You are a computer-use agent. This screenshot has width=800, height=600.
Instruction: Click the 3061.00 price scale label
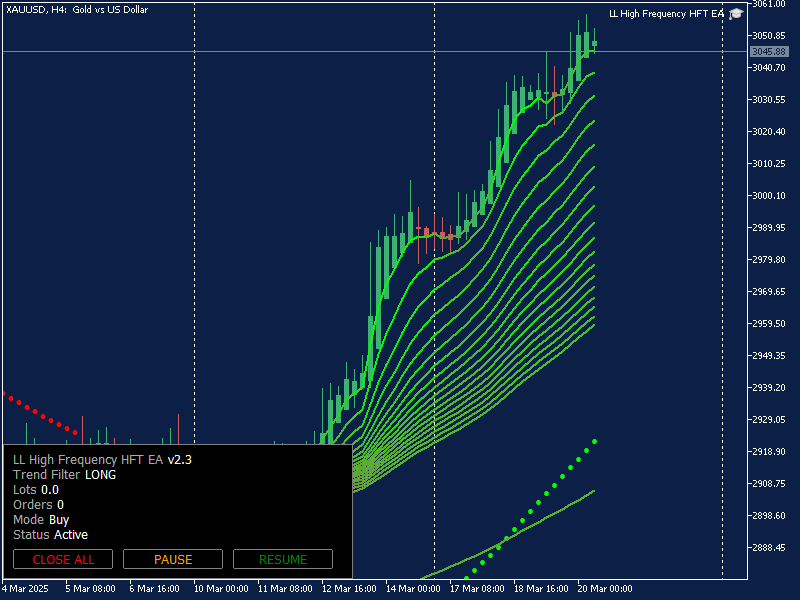point(769,4)
